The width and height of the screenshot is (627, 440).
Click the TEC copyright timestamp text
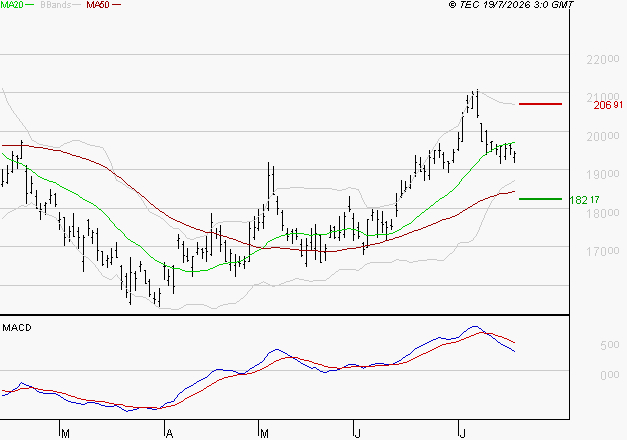pyautogui.click(x=511, y=5)
